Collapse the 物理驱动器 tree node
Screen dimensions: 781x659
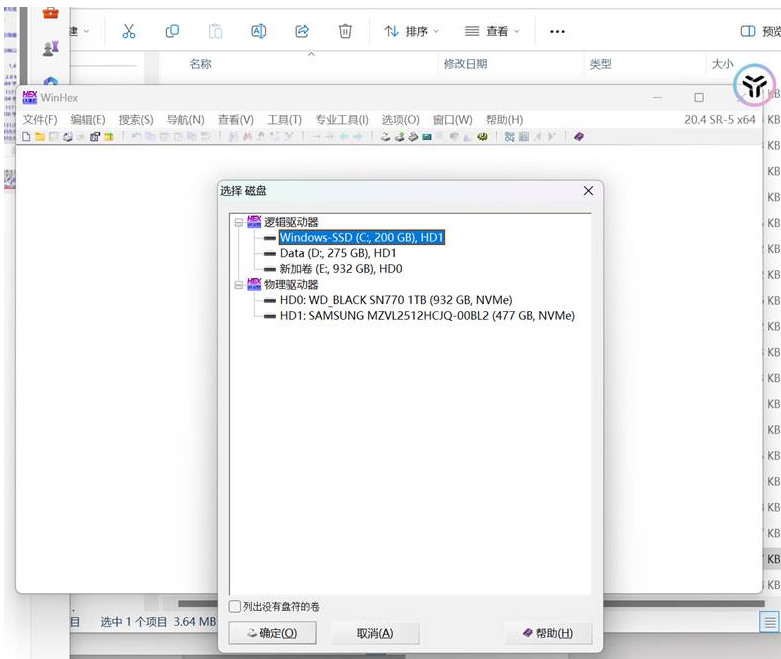point(239,285)
